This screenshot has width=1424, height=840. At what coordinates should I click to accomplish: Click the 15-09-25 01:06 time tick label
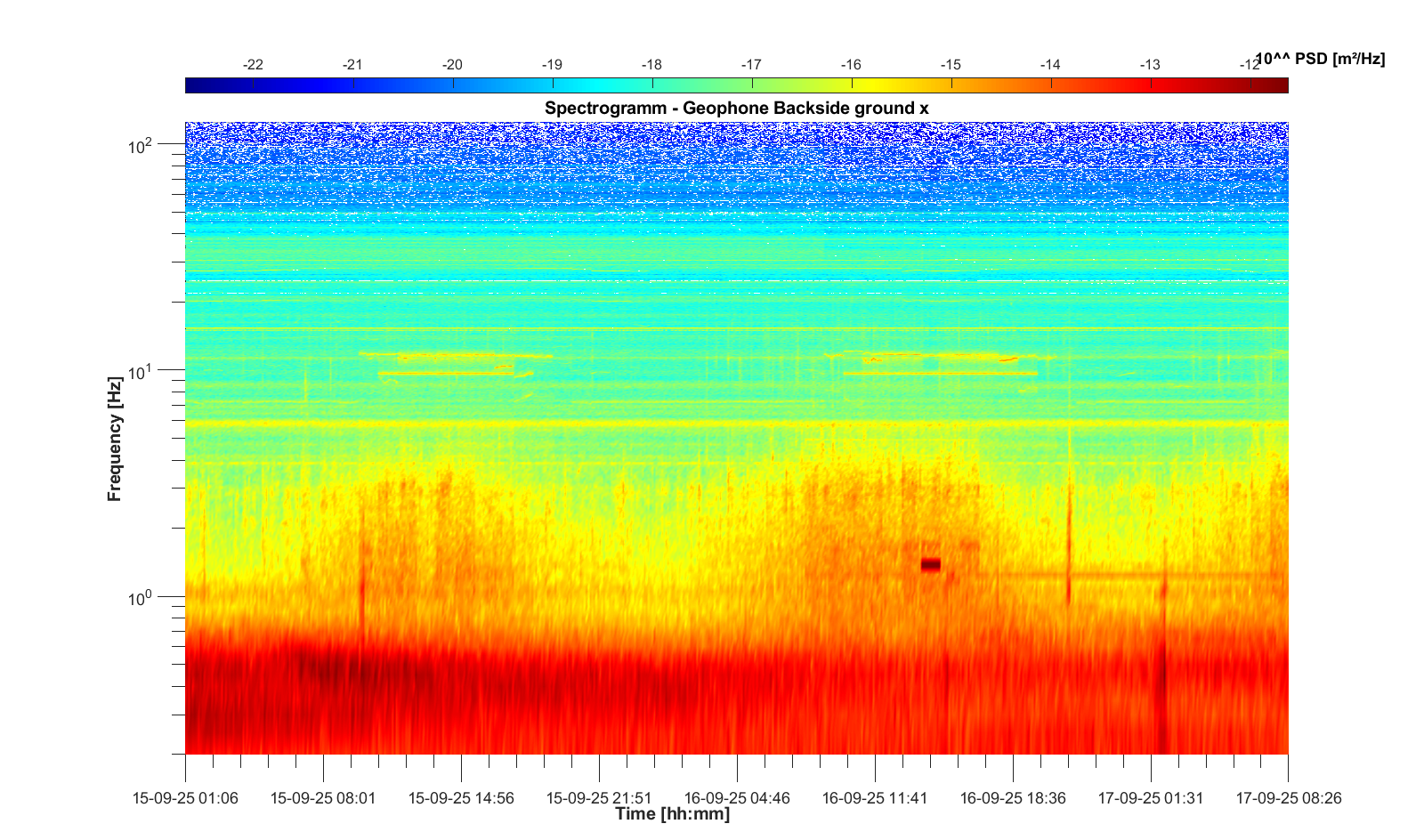(x=185, y=798)
